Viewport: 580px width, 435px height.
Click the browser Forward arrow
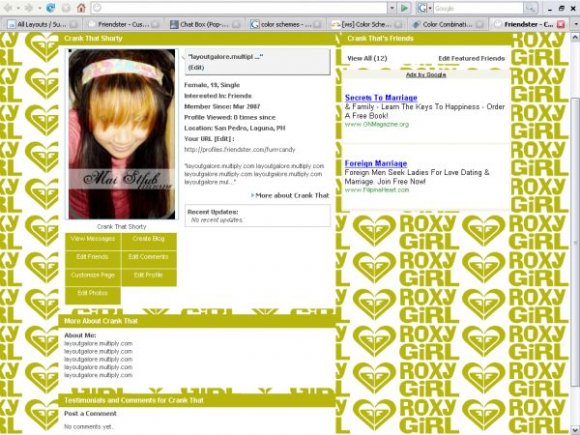tap(29, 8)
